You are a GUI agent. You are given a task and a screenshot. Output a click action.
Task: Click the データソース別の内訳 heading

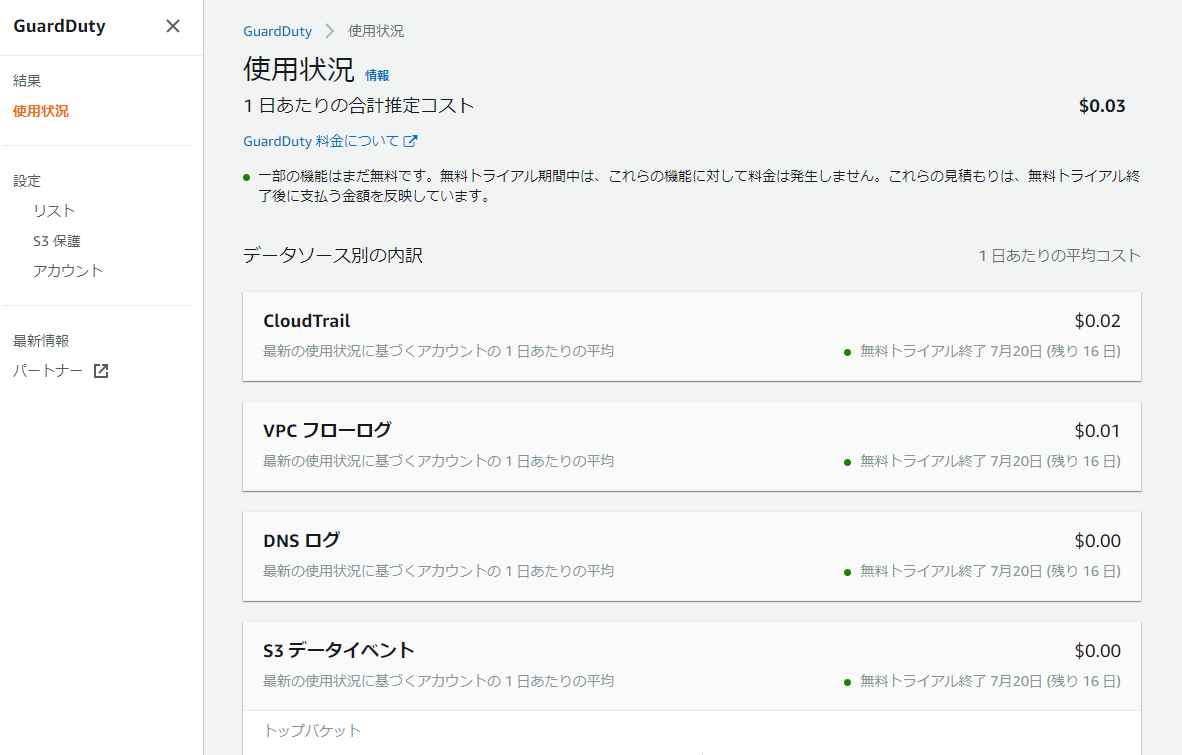click(x=333, y=255)
